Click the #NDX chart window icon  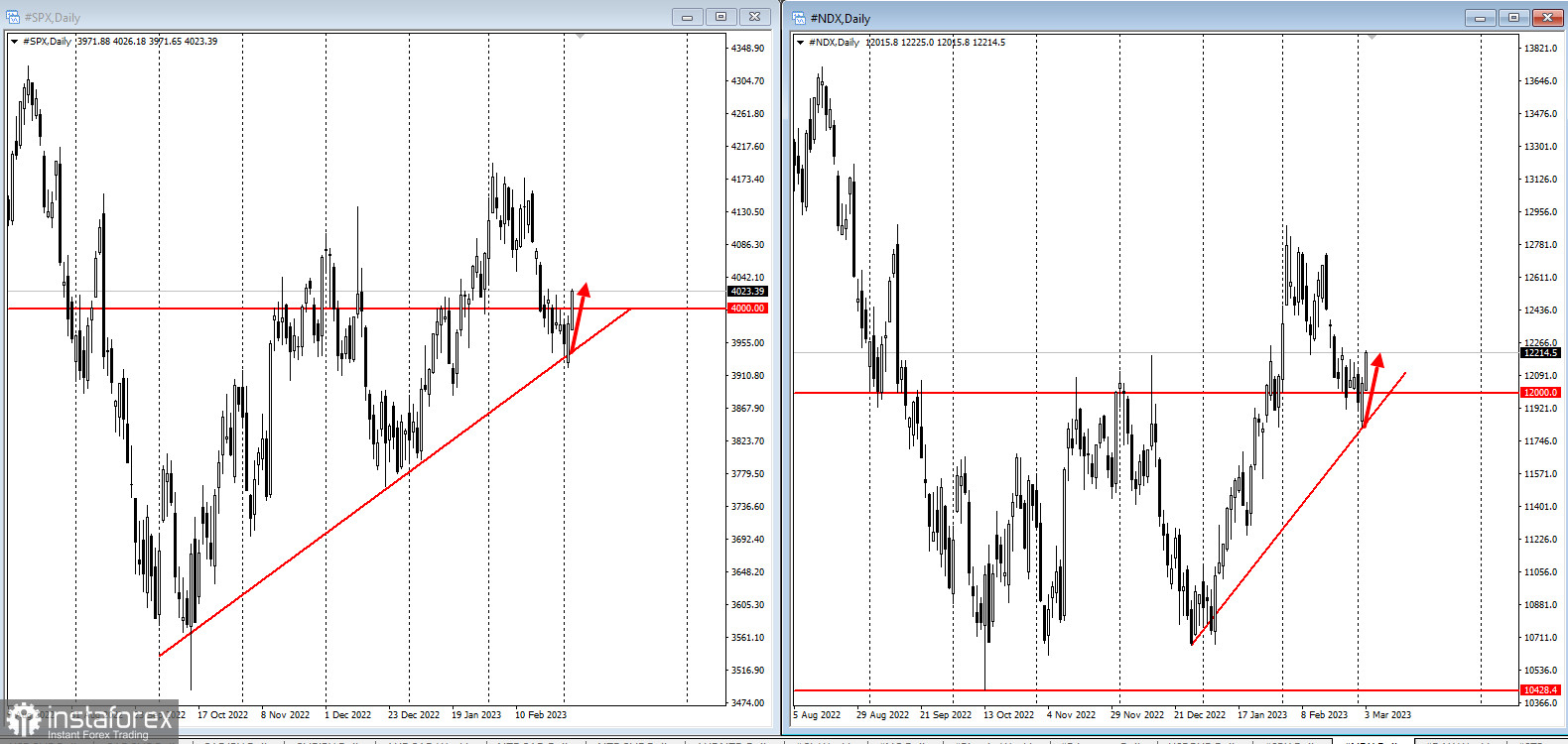[x=799, y=18]
